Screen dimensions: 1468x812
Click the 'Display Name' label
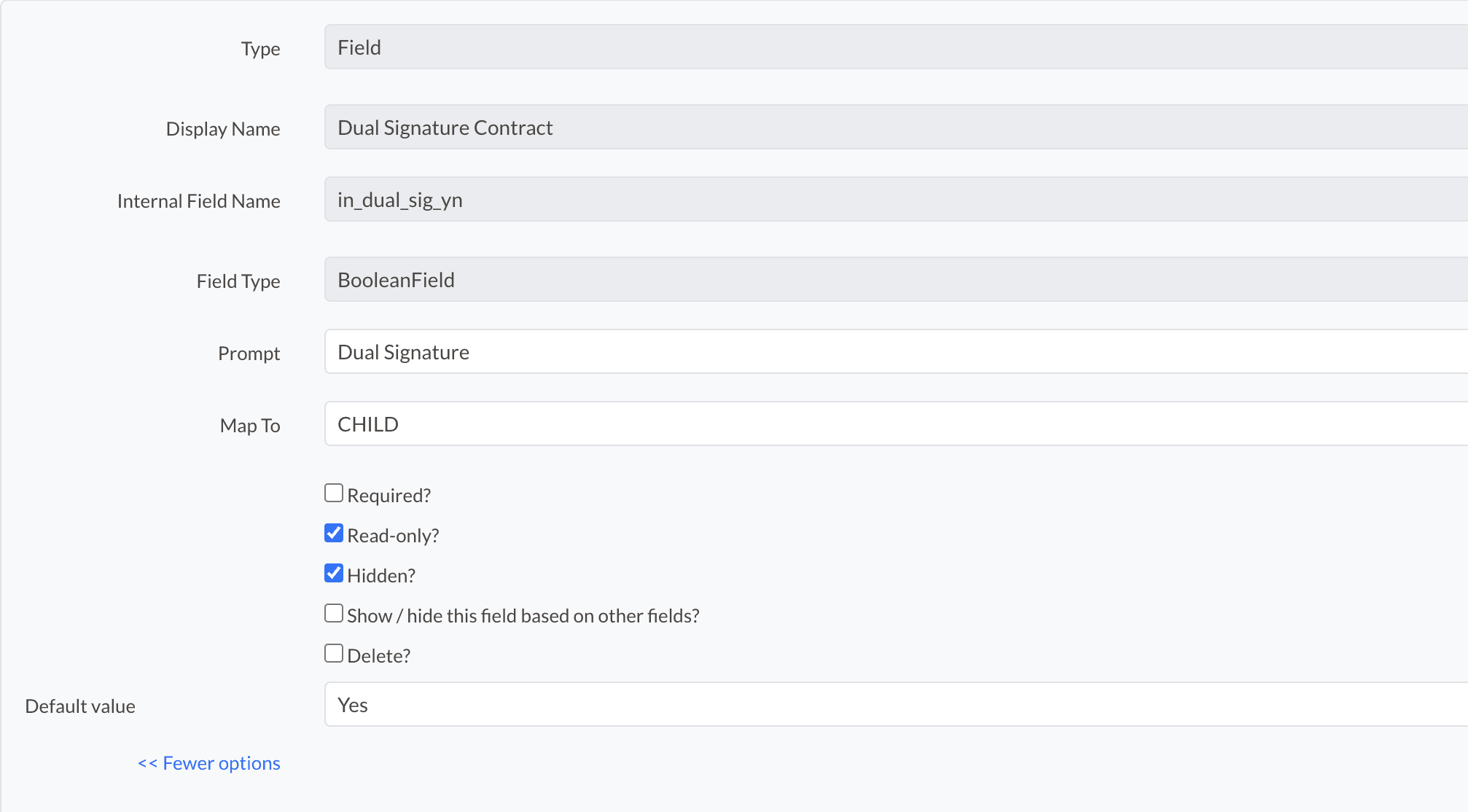223,129
